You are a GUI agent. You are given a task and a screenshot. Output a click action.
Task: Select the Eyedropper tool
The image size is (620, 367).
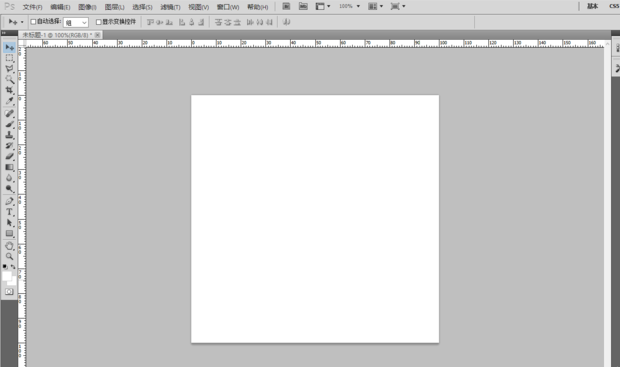pos(9,101)
